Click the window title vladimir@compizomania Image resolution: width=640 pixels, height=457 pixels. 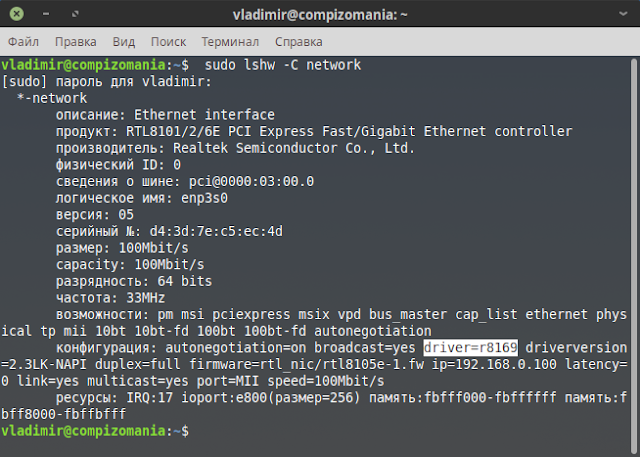click(x=320, y=15)
